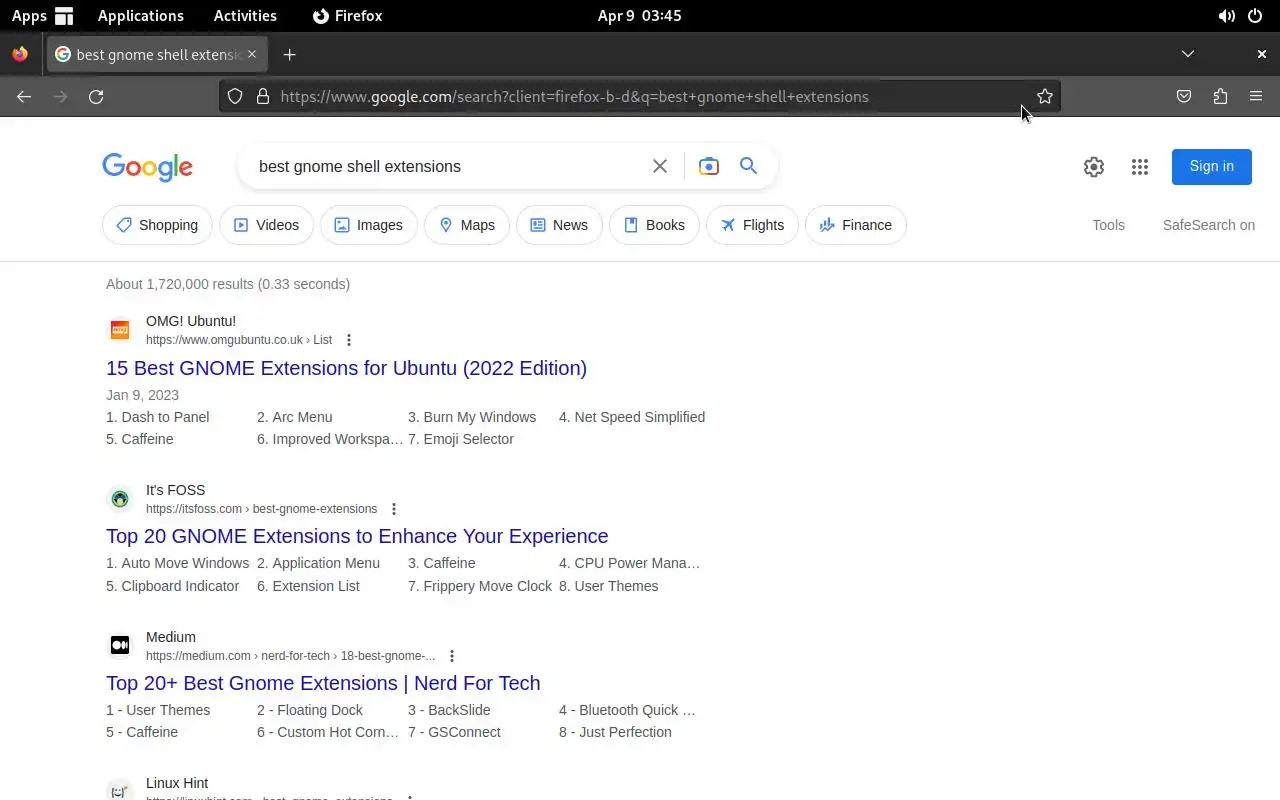1280x800 pixels.
Task: Click the blue Sign in button
Action: point(1212,166)
